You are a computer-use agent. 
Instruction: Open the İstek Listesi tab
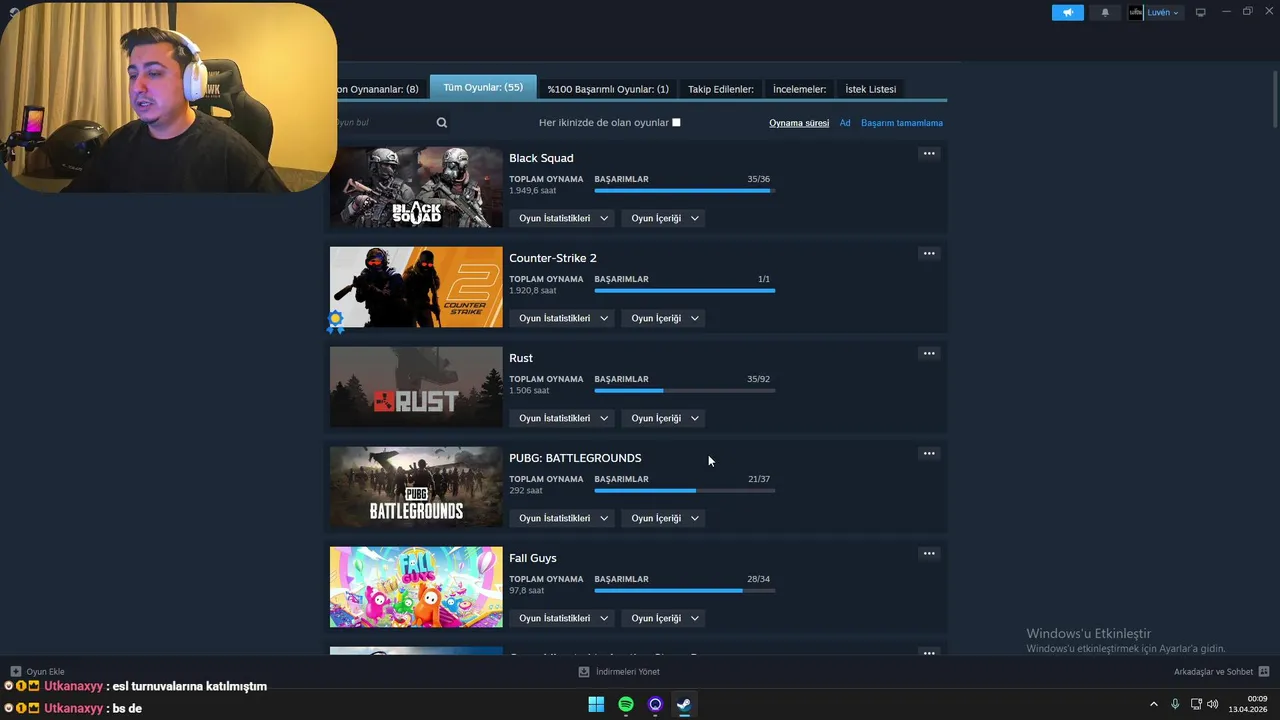tap(871, 89)
